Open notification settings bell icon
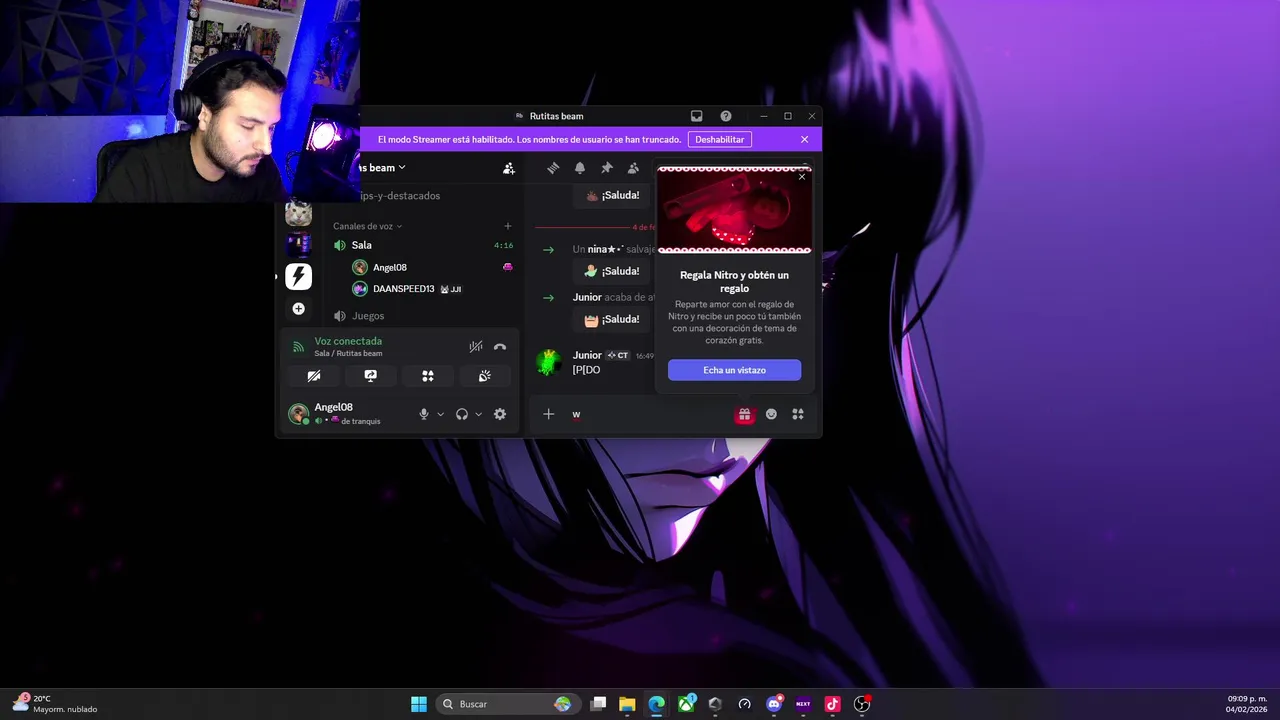The width and height of the screenshot is (1280, 720). tap(580, 168)
